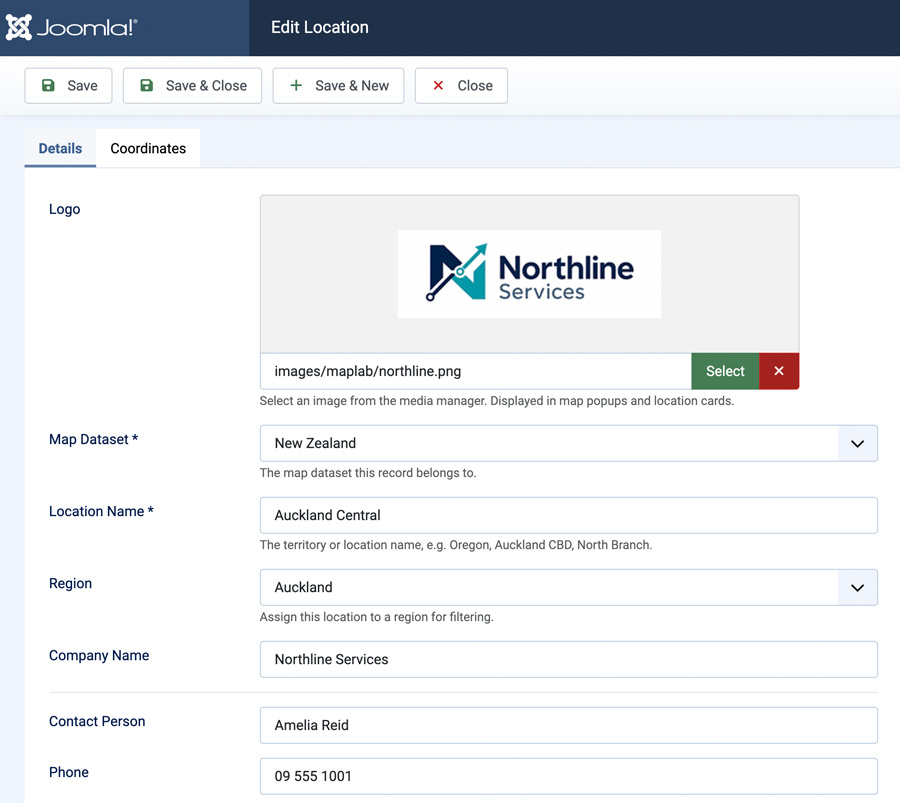Click the Location Name label
This screenshot has height=803, width=900.
tap(101, 511)
